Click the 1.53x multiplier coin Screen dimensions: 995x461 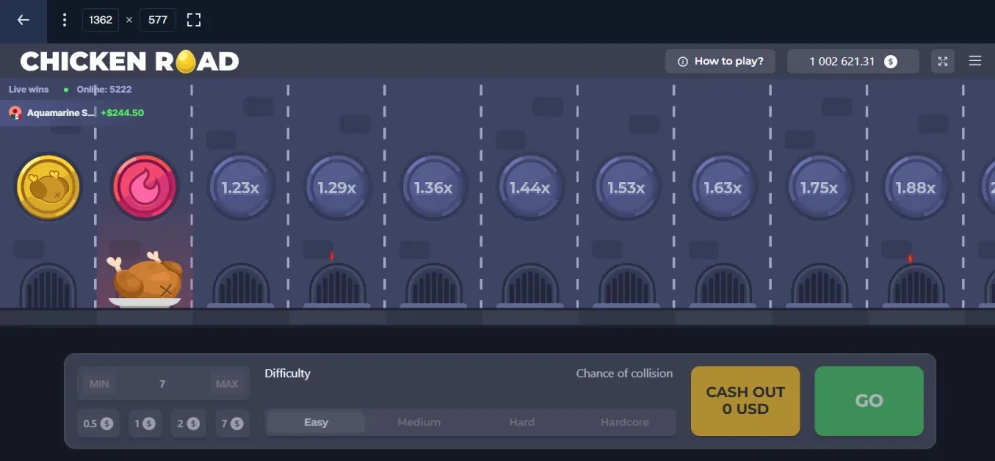point(627,187)
